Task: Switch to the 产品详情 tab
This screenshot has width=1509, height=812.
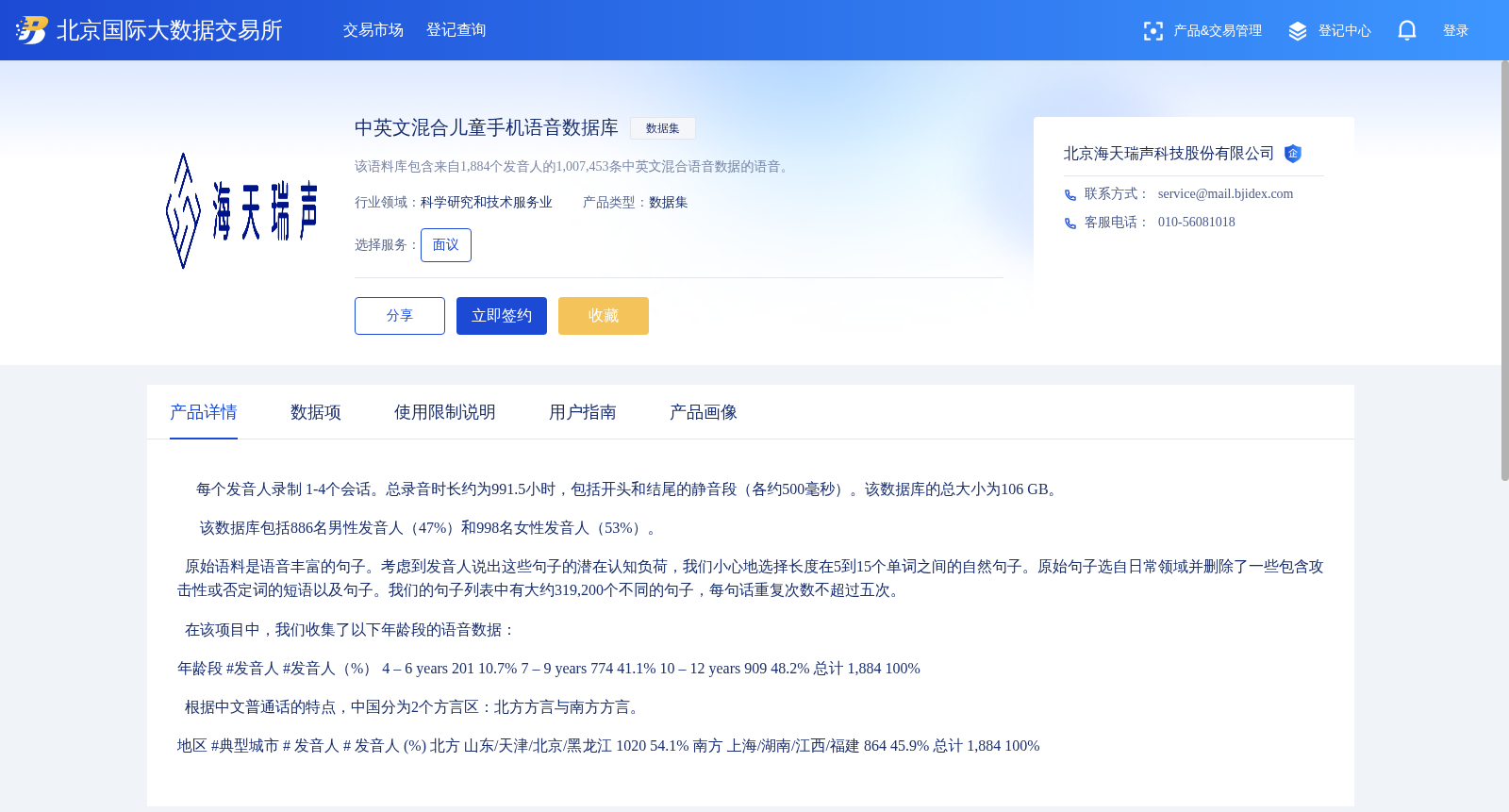Action: (x=204, y=412)
